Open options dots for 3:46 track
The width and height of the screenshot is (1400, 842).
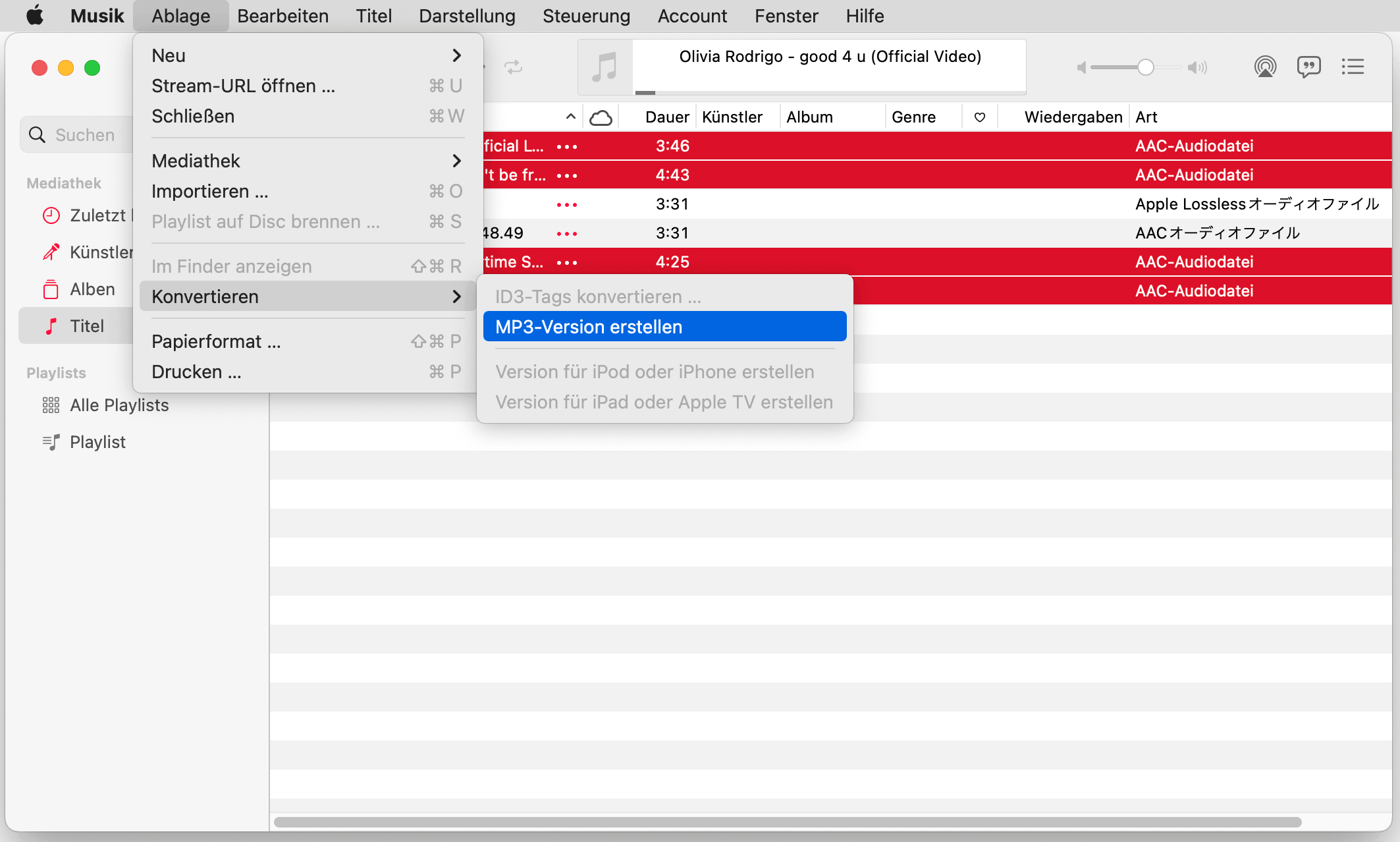566,146
